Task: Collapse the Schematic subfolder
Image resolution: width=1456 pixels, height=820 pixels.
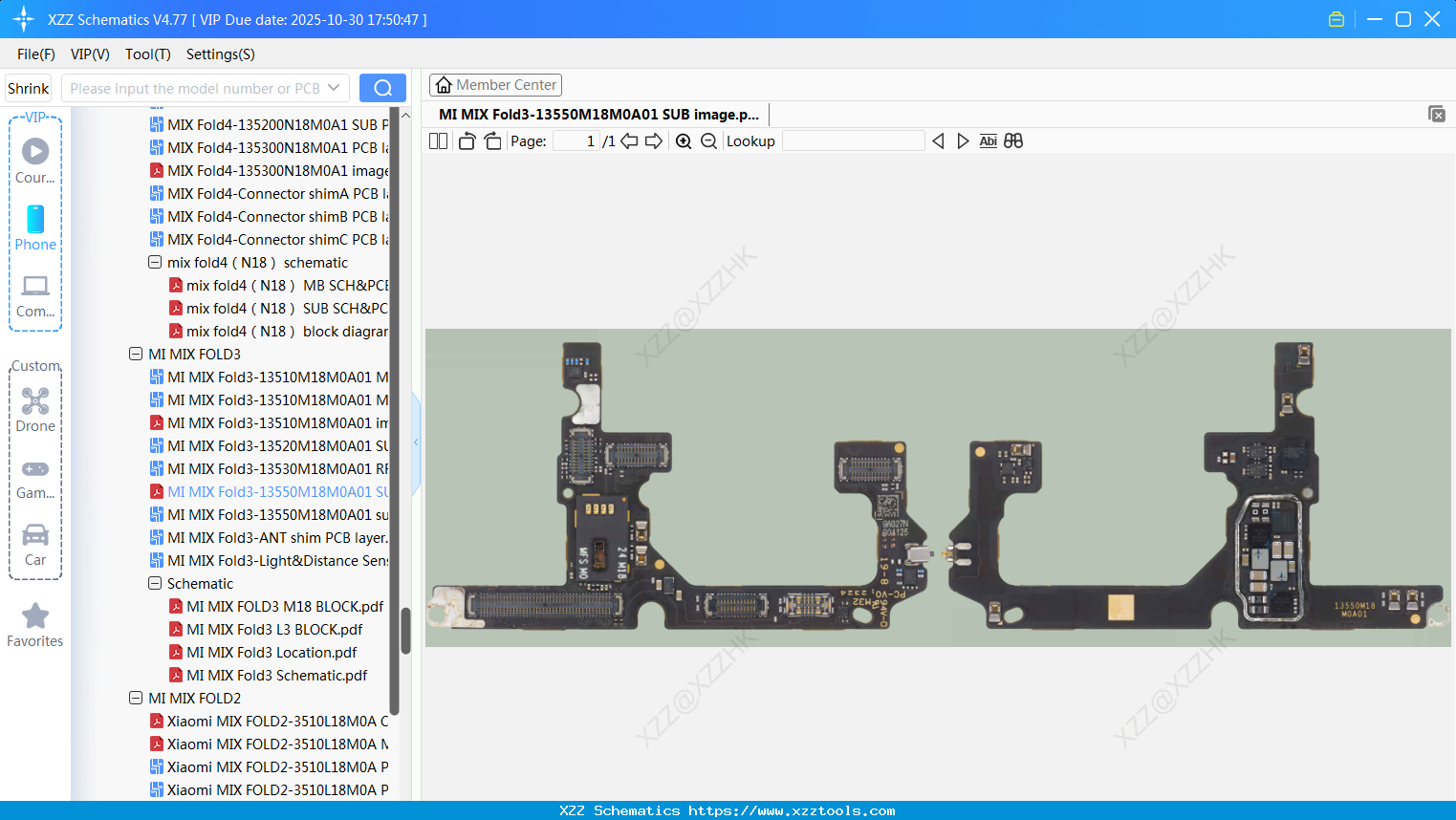Action: click(155, 583)
